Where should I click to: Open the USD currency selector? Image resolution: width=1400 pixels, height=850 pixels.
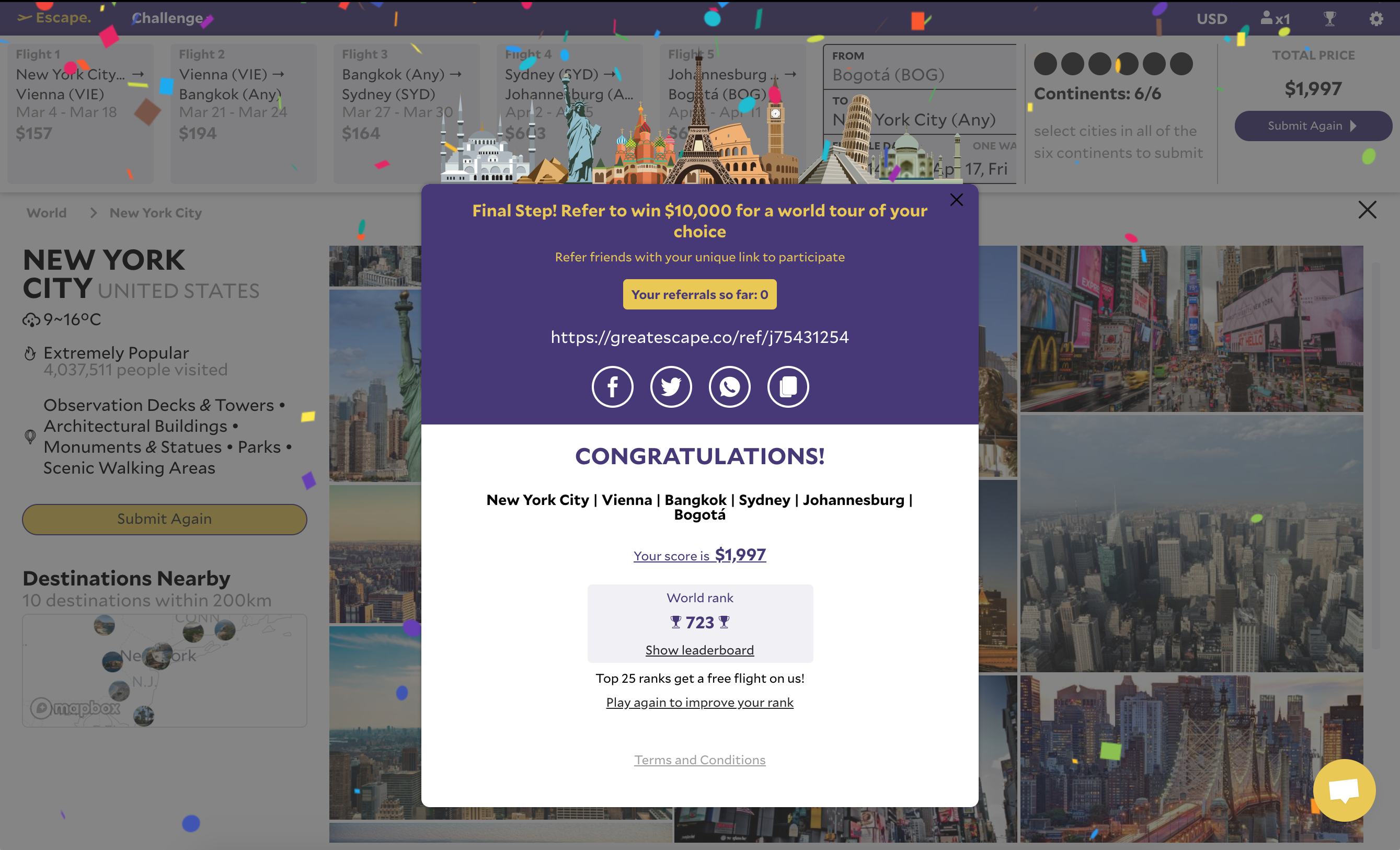point(1211,19)
